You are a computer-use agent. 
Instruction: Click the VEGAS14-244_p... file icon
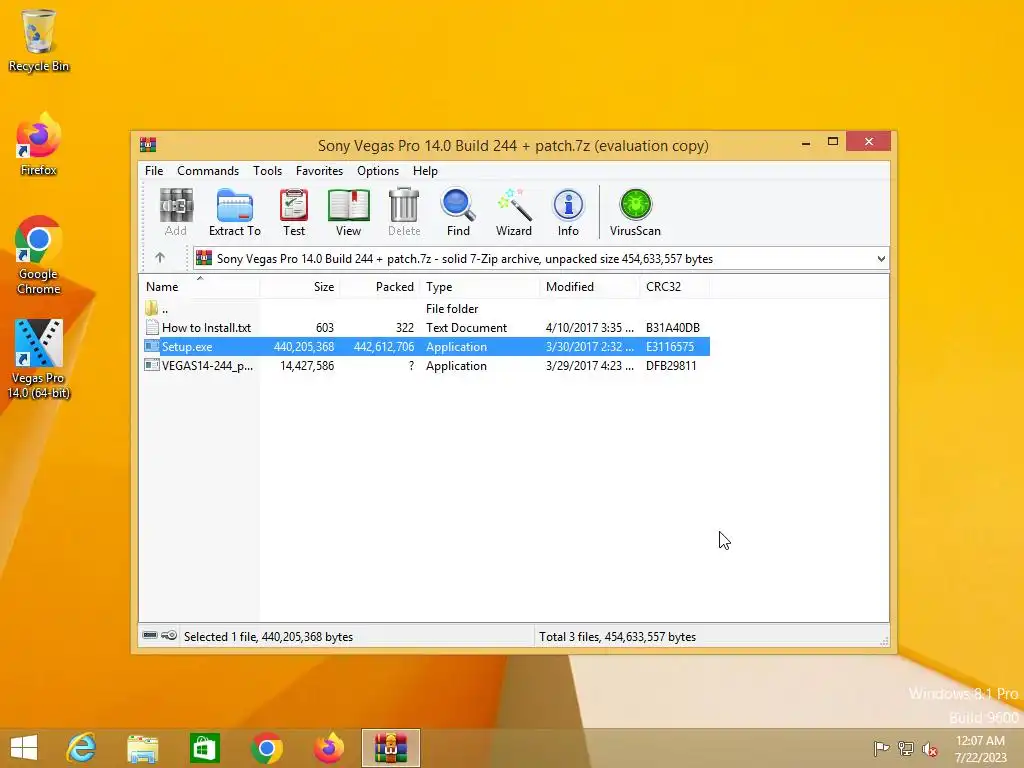[x=152, y=365]
